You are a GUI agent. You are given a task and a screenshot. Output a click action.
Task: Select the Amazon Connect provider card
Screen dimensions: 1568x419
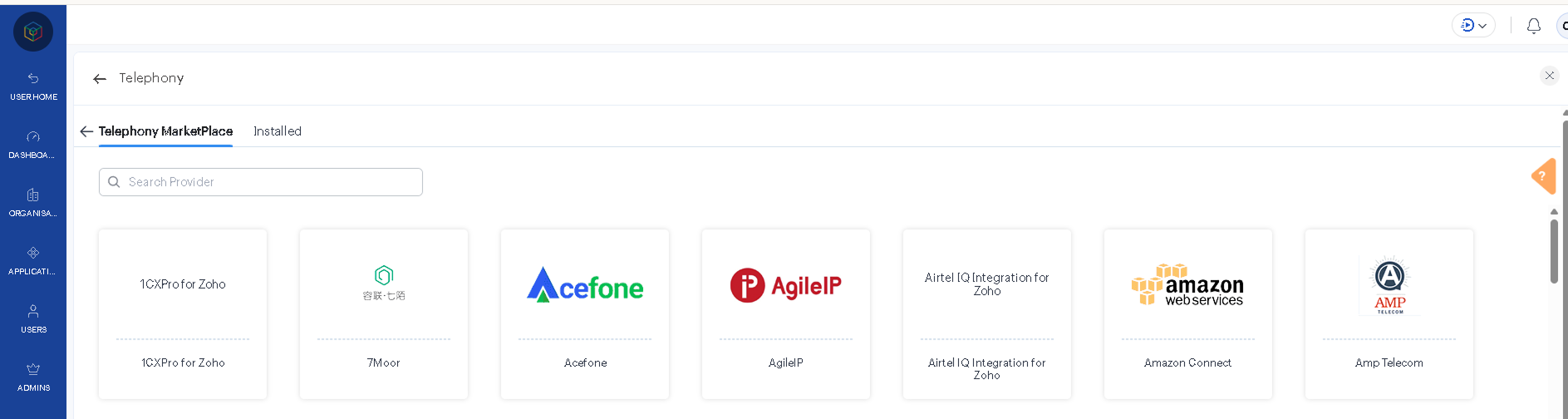click(x=1188, y=313)
